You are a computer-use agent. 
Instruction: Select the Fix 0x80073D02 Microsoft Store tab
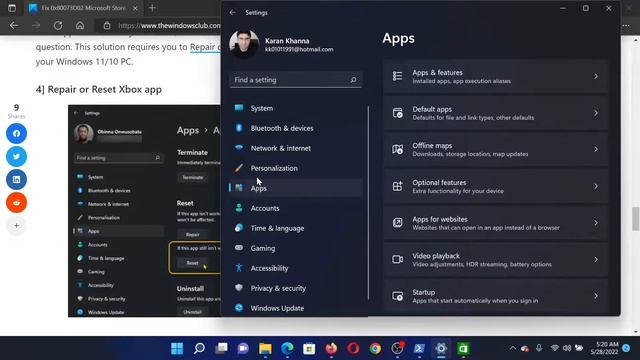(x=83, y=8)
